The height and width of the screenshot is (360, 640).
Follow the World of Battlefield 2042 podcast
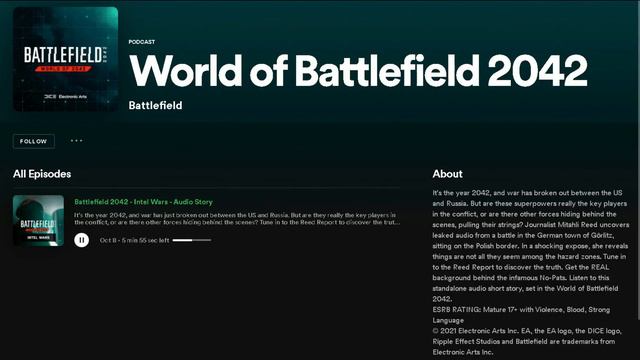click(33, 141)
